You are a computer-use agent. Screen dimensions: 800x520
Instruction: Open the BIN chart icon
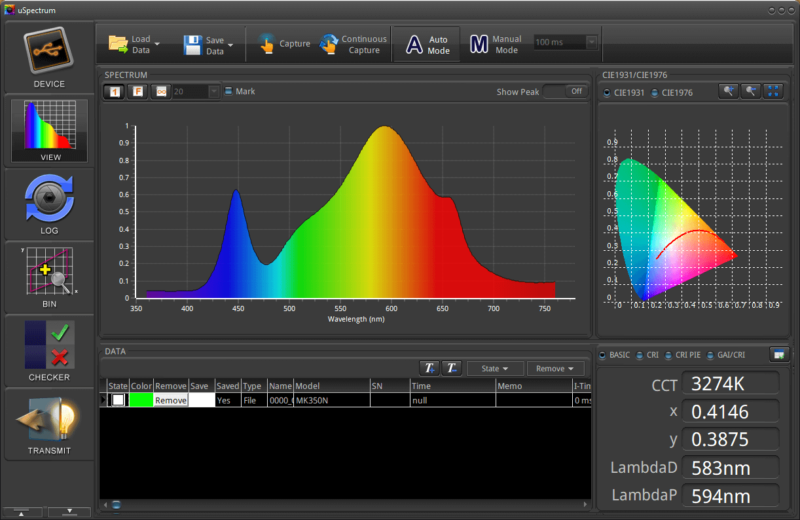49,270
